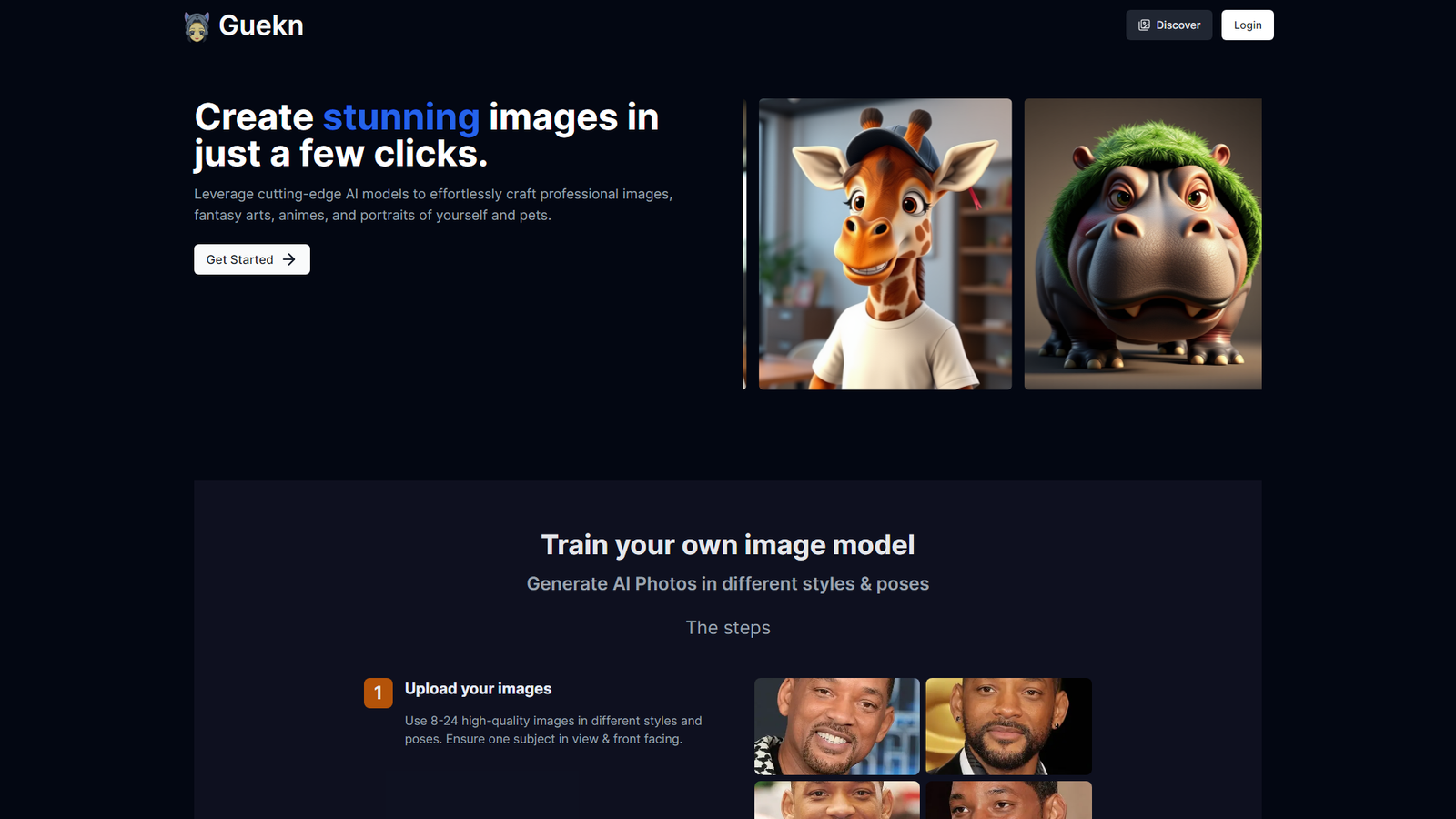This screenshot has height=819, width=1456.
Task: Click the Guekn avatar logo icon
Action: point(197,26)
